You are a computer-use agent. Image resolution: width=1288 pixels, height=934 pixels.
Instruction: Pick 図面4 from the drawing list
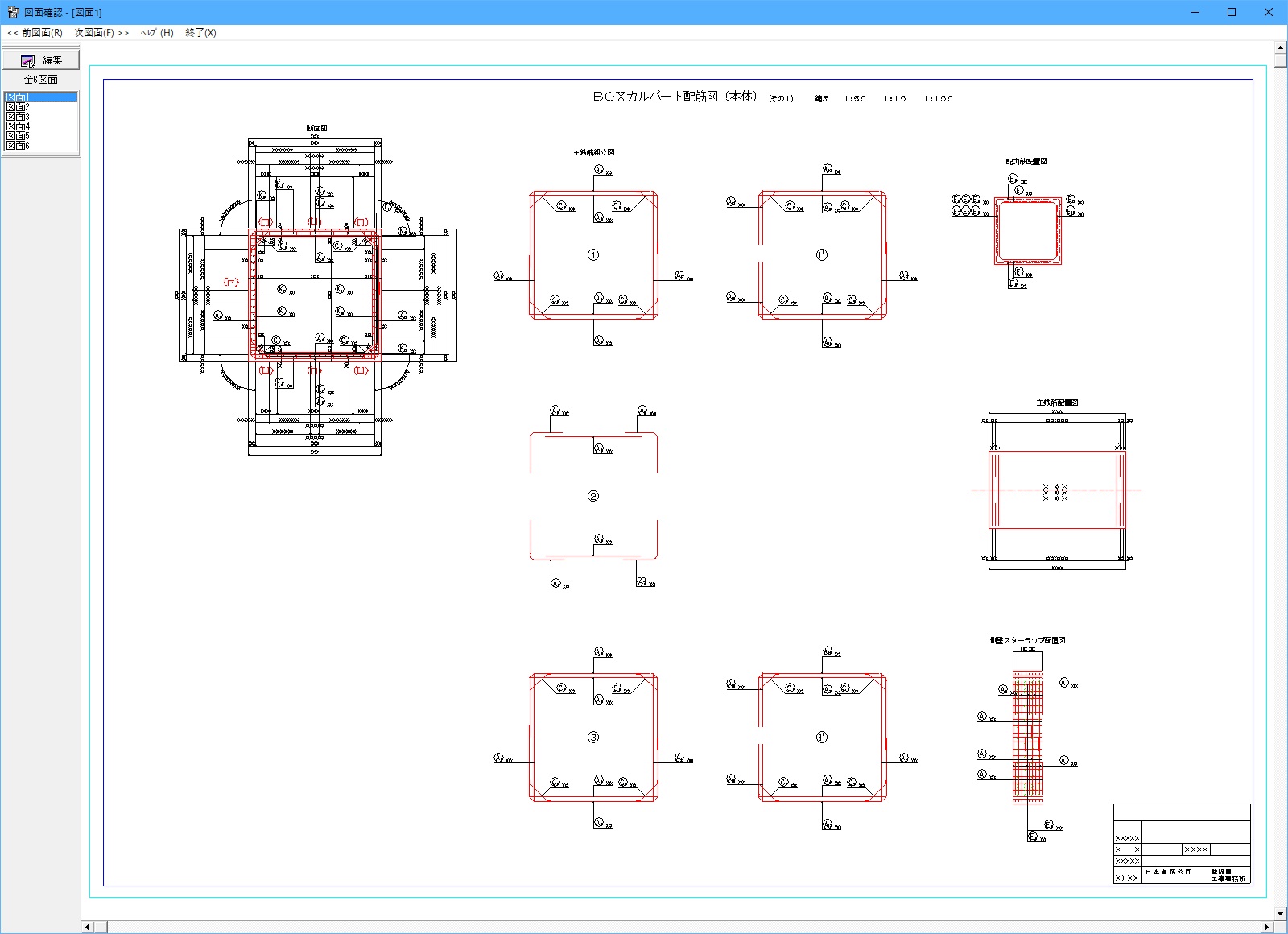tap(18, 126)
